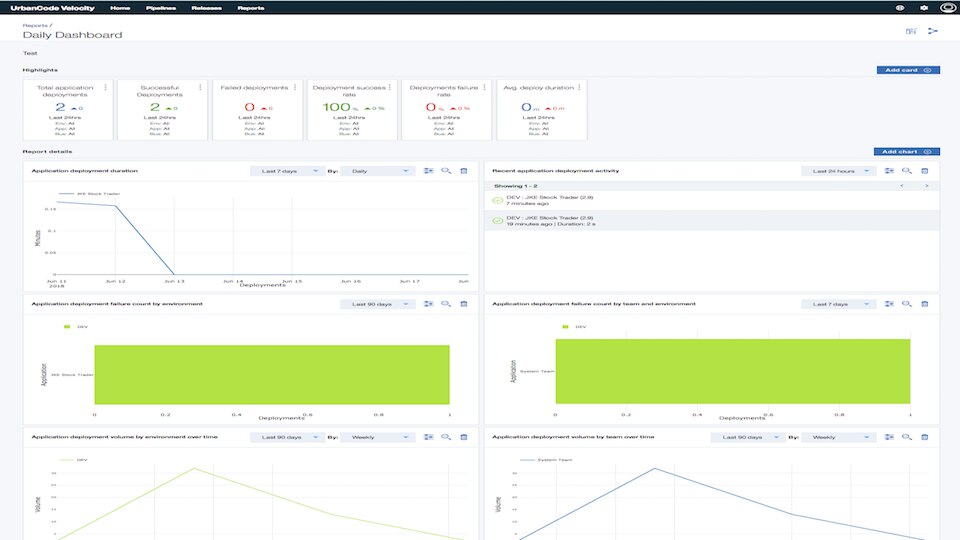Toggle DEV legend in failure count by team chart

574,327
